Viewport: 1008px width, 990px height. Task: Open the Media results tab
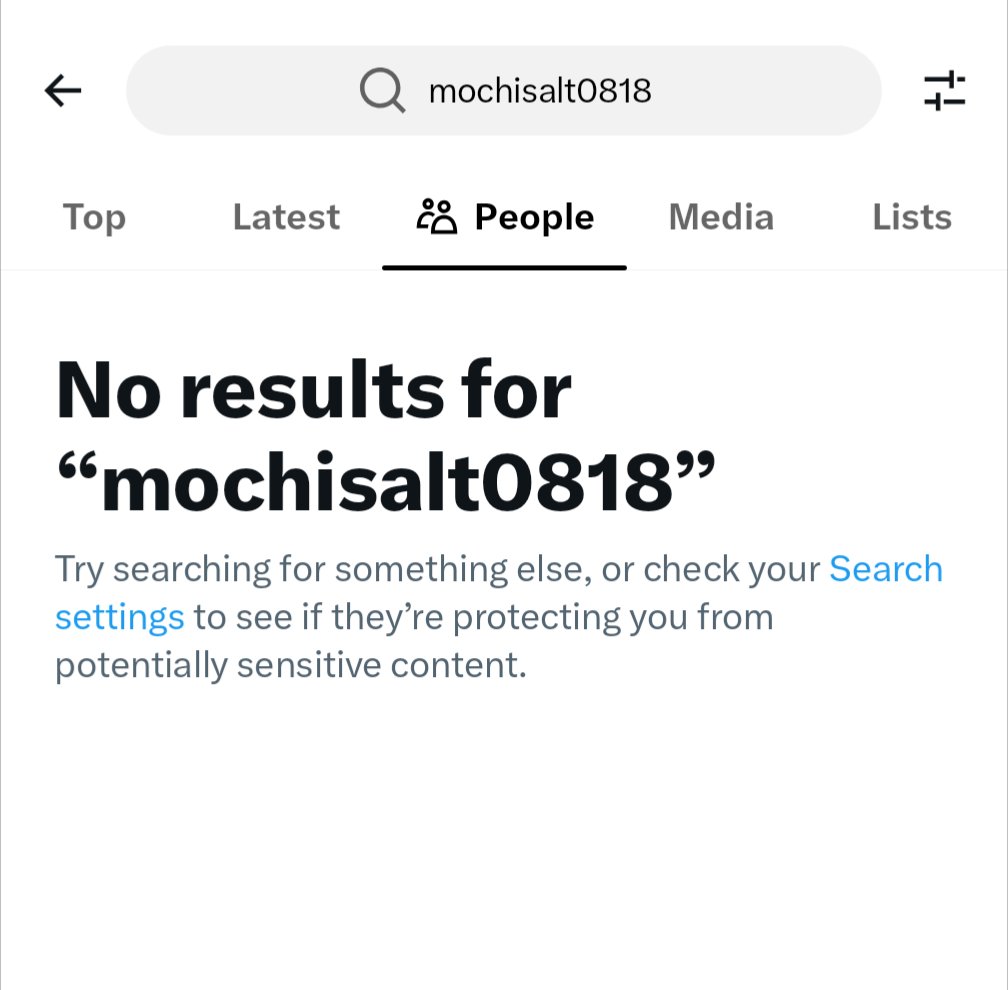721,217
